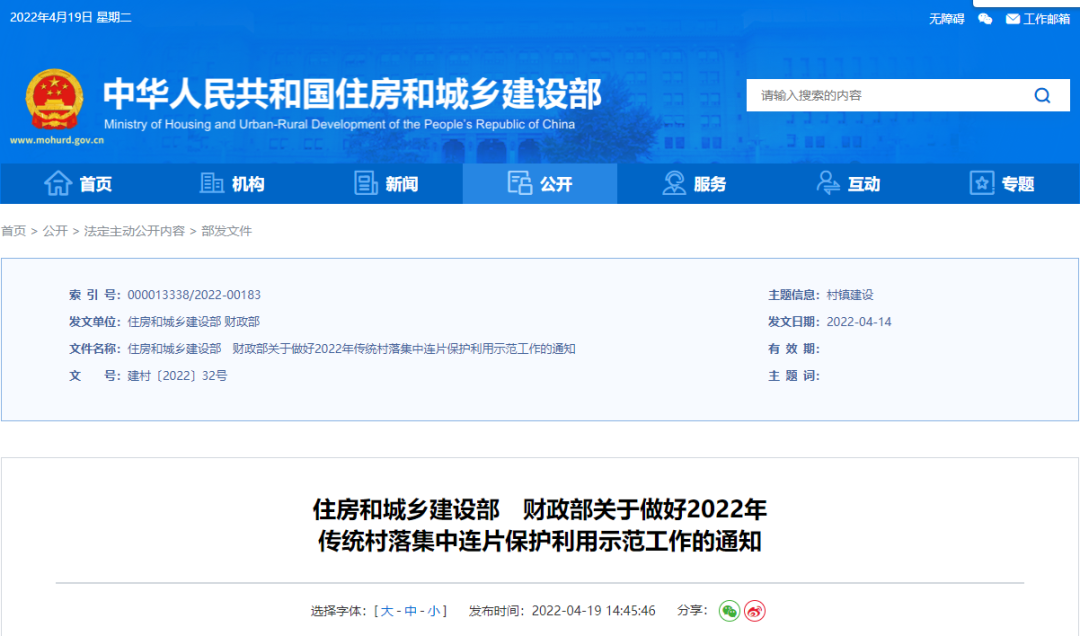Open the WeChat icon in top bar

pos(986,19)
